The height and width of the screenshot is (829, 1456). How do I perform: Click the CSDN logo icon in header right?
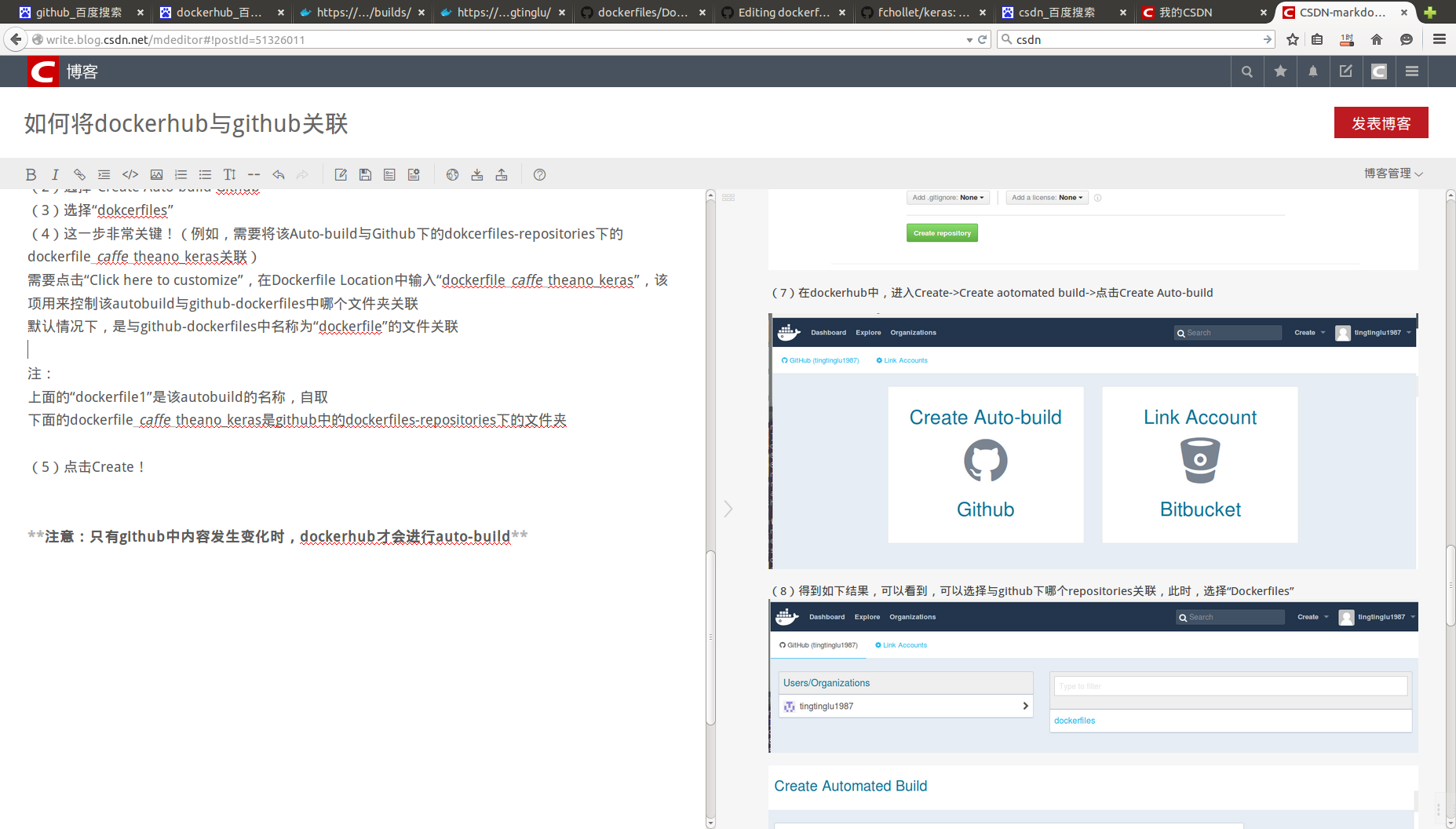pyautogui.click(x=1379, y=71)
